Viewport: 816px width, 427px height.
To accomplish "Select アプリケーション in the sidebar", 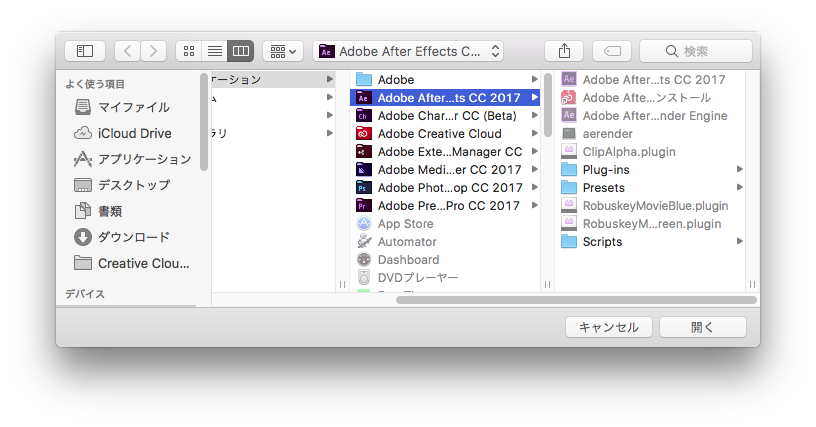I will (133, 159).
